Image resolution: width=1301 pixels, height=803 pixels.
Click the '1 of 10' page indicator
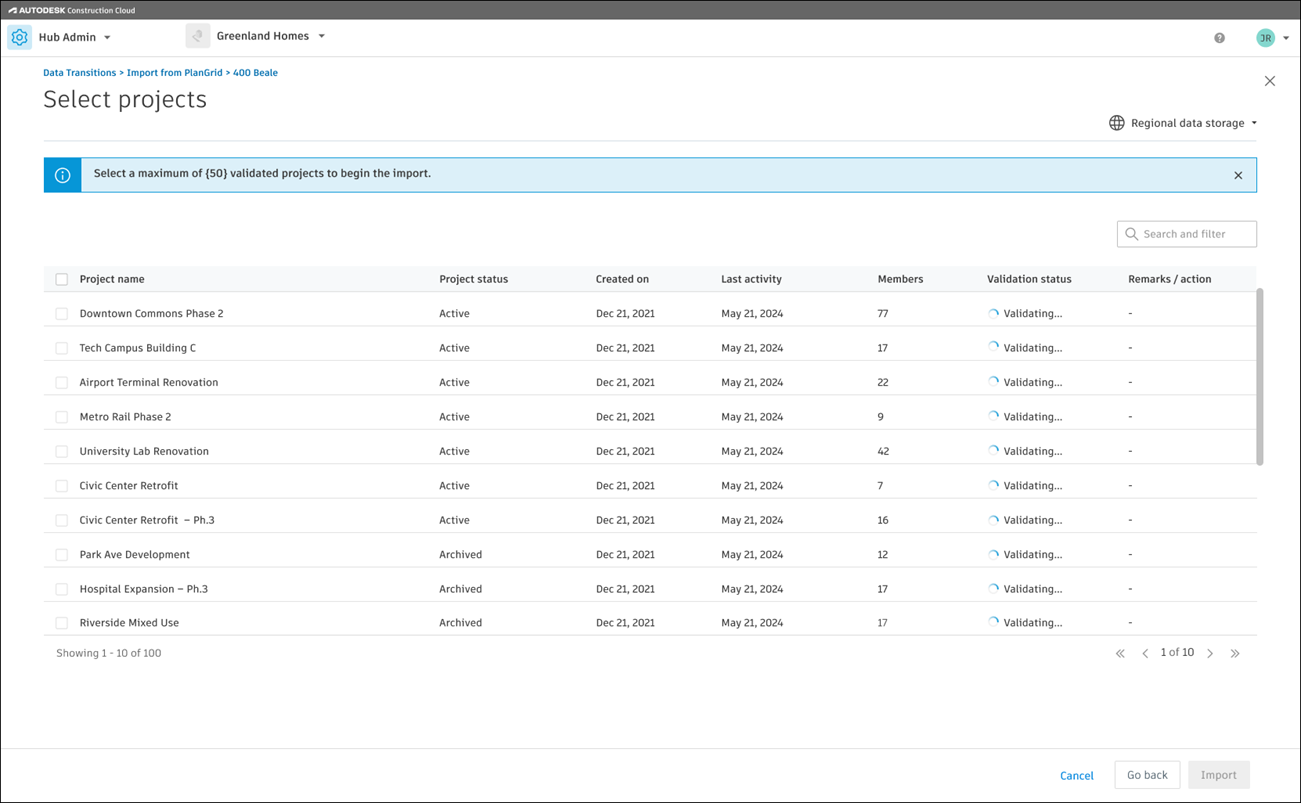point(1177,652)
